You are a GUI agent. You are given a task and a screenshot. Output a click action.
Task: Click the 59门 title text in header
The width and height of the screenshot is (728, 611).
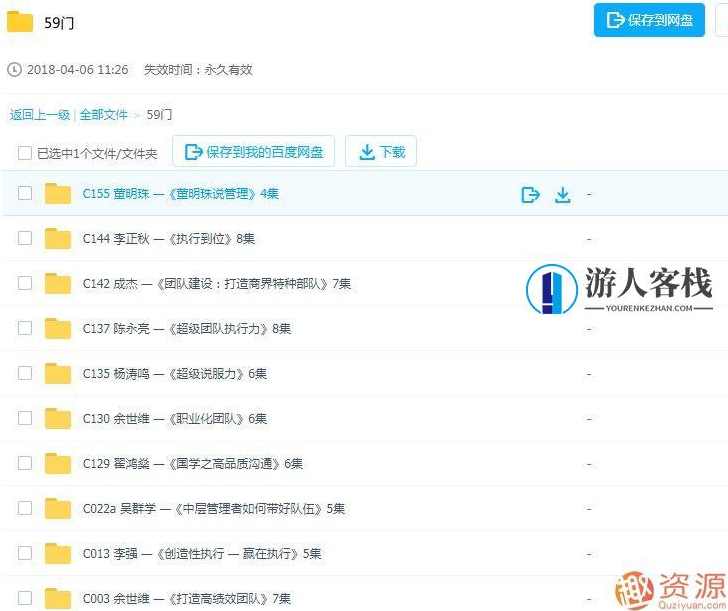tap(59, 23)
